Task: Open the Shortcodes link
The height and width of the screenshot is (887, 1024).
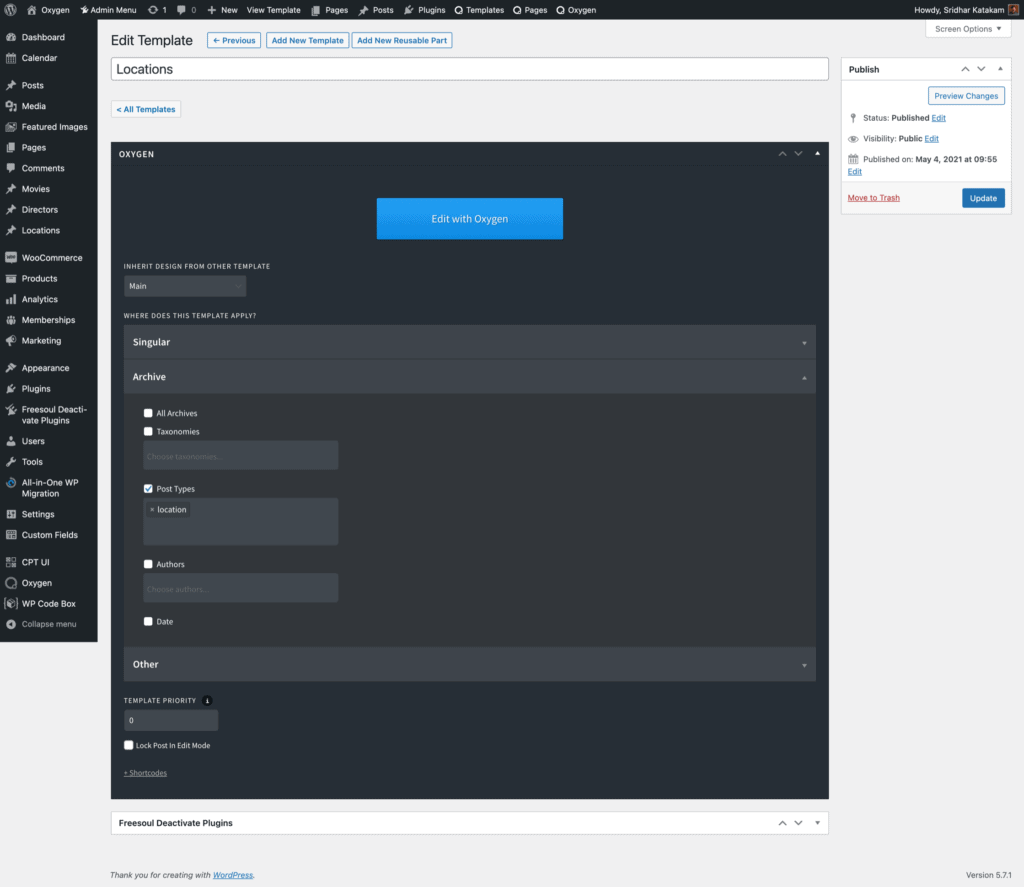Action: tap(145, 773)
